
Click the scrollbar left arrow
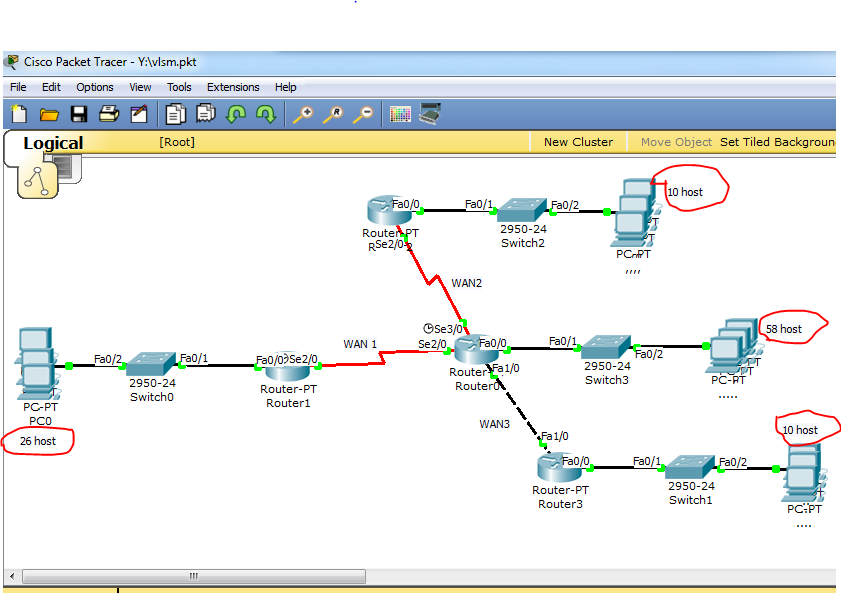click(12, 577)
